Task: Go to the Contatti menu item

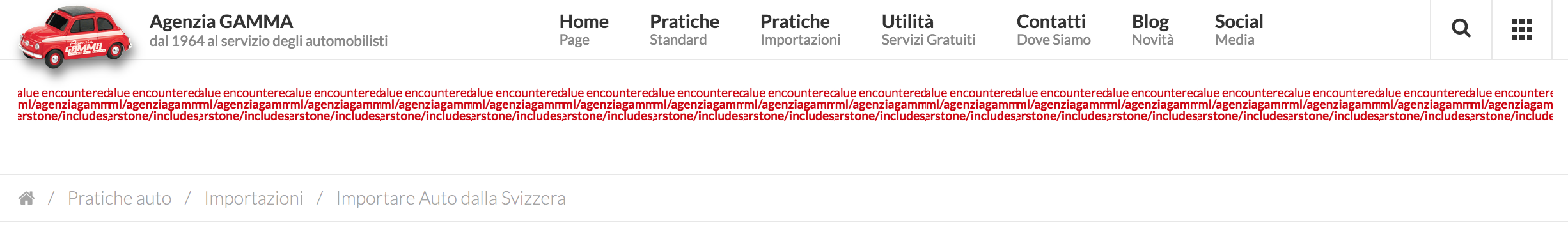Action: click(1053, 30)
